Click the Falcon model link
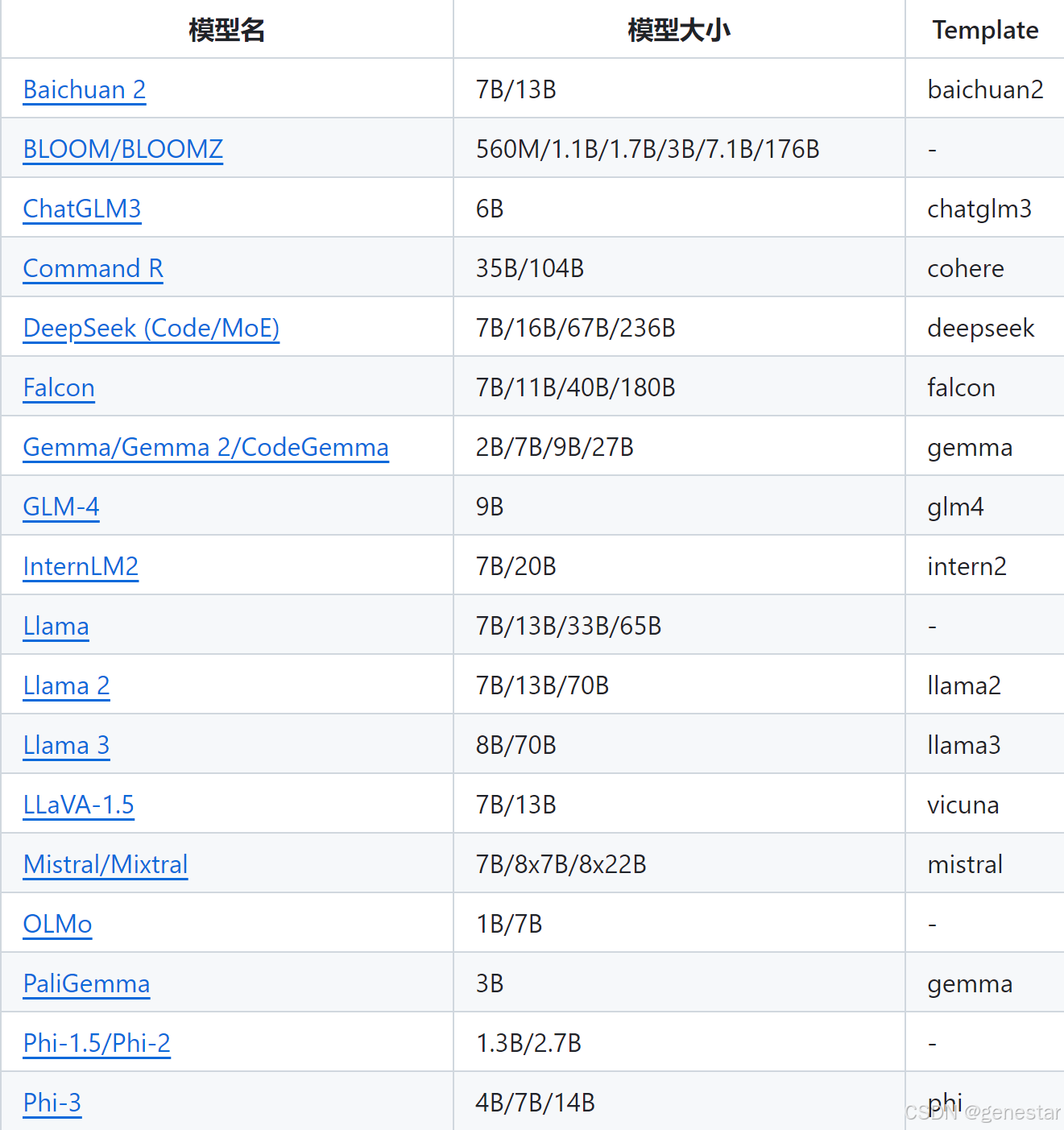This screenshot has width=1064, height=1130. [x=59, y=387]
